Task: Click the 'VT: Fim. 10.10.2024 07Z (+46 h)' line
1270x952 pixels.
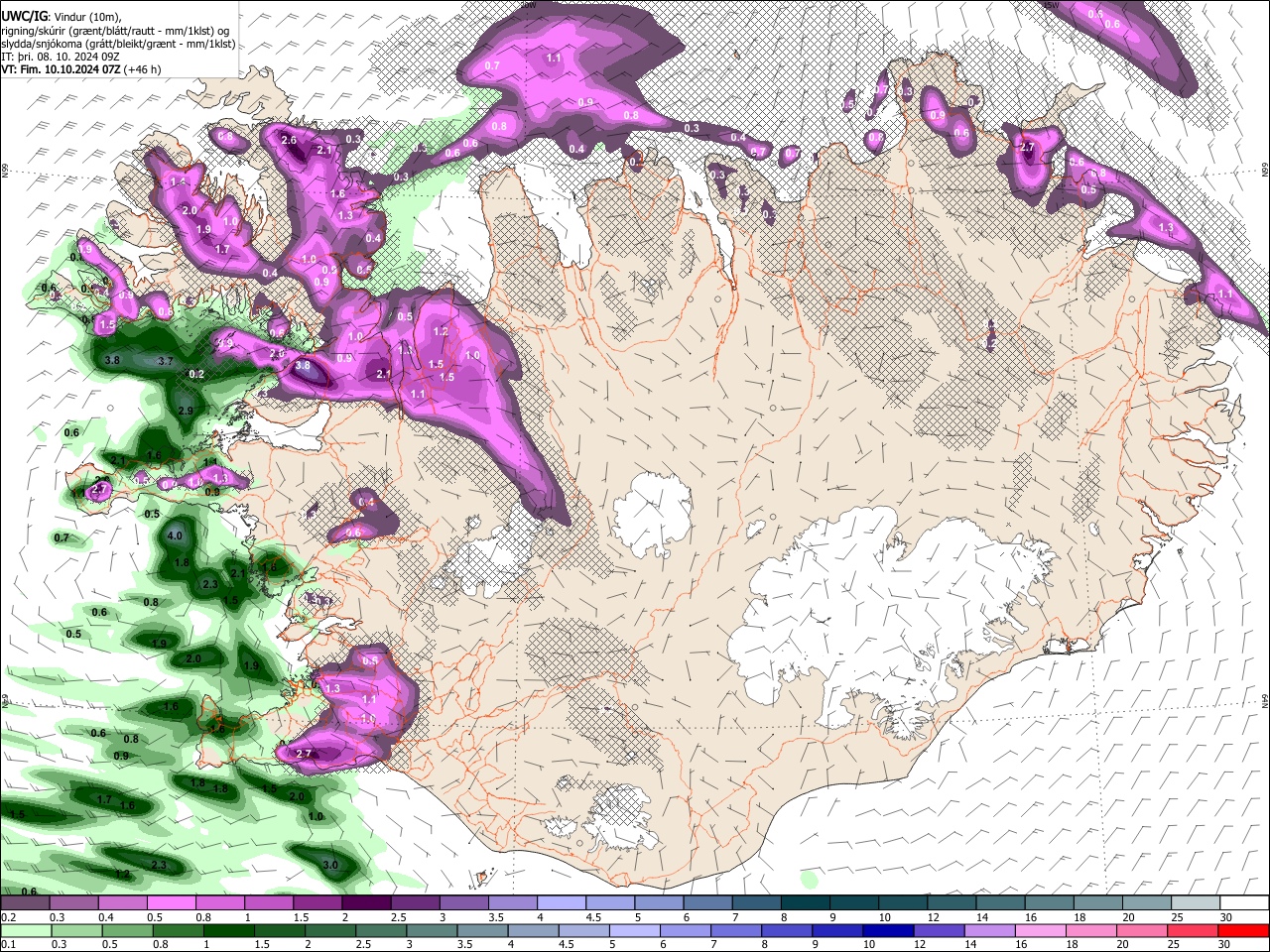Action: pyautogui.click(x=81, y=69)
